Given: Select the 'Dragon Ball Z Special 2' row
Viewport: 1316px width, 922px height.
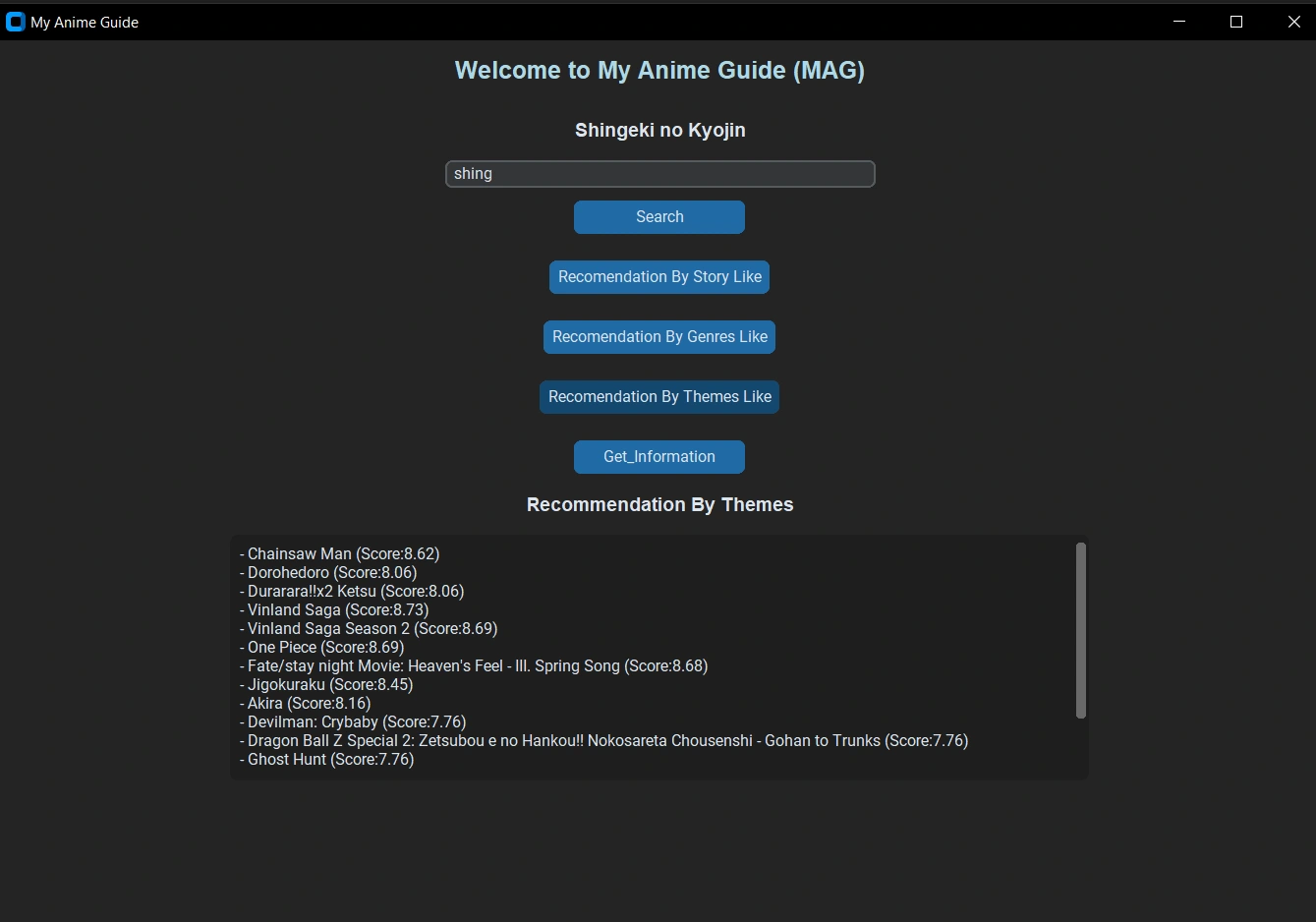Looking at the screenshot, I should click(604, 741).
